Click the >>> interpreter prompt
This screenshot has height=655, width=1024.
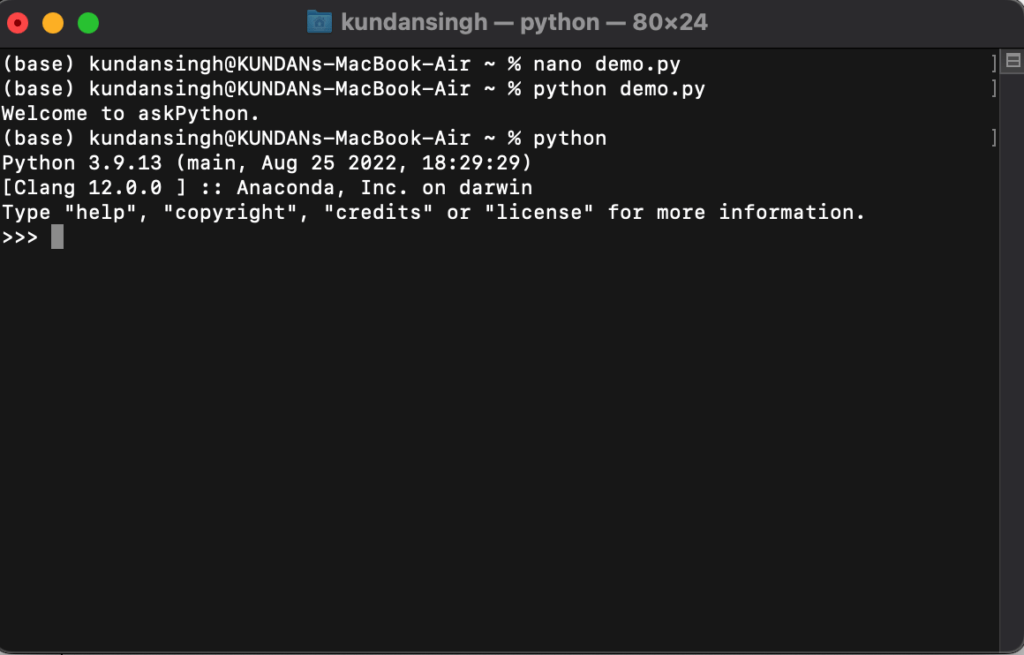pos(20,237)
